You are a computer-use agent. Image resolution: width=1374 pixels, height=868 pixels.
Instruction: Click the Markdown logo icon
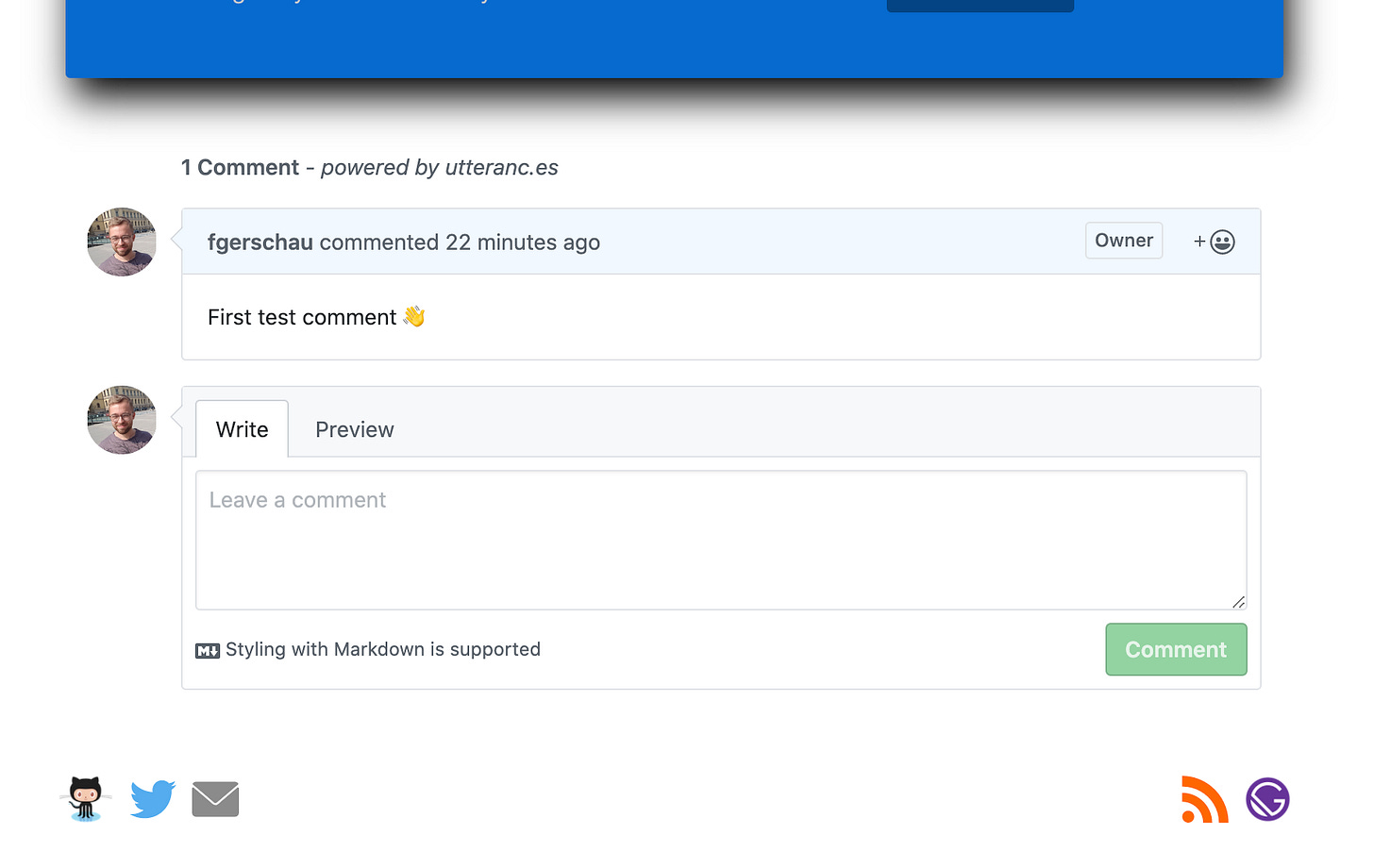208,651
